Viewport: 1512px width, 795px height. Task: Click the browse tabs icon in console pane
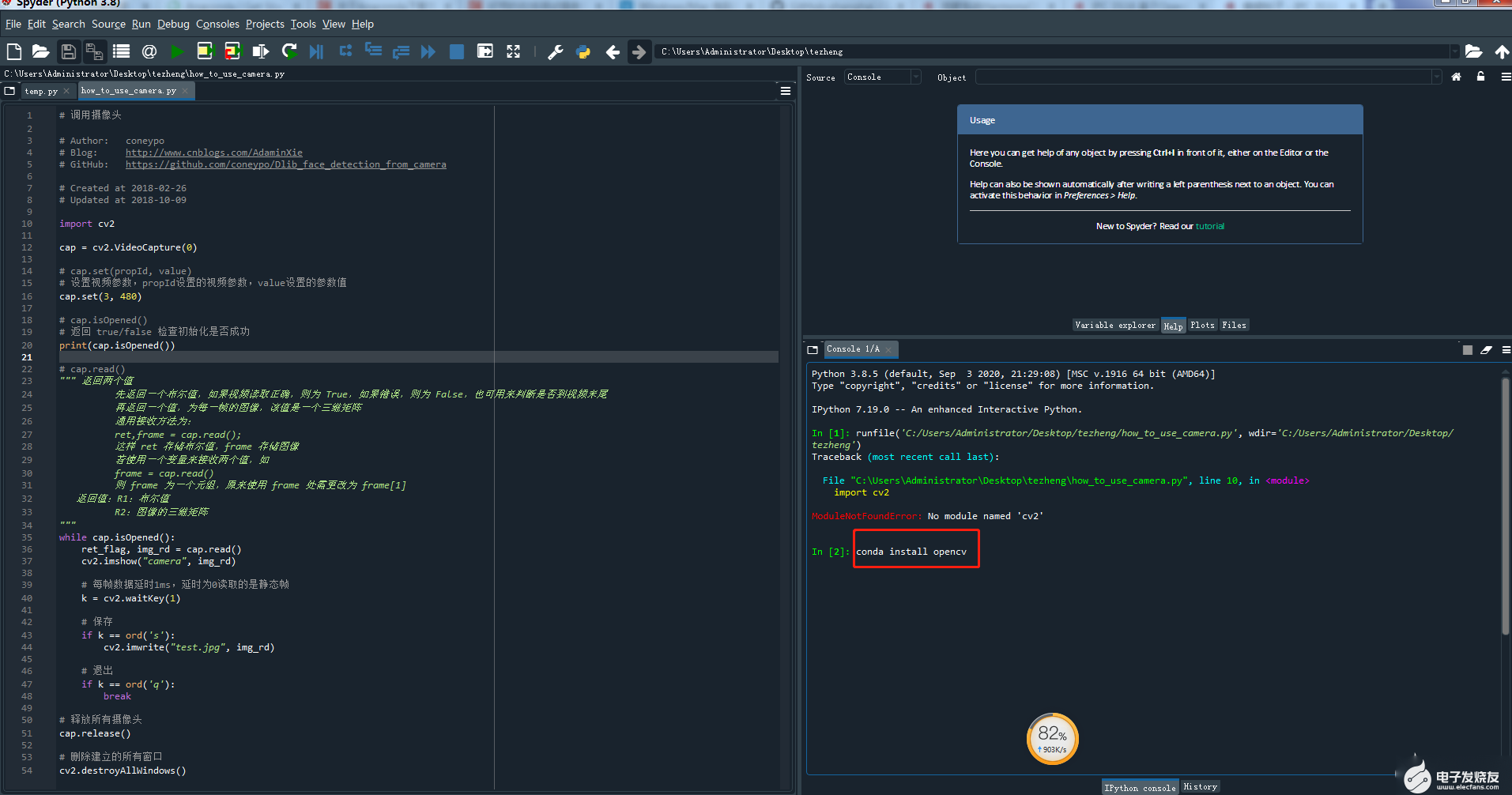(813, 349)
